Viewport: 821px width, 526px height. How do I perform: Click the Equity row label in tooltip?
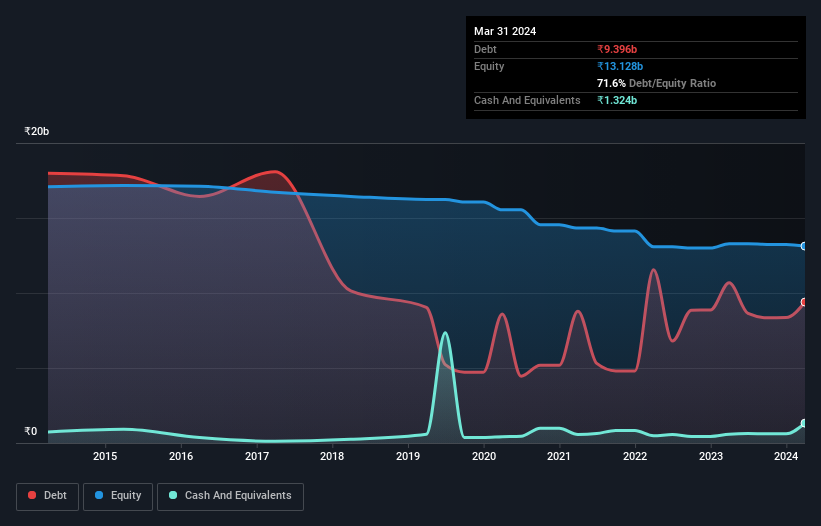tap(489, 66)
